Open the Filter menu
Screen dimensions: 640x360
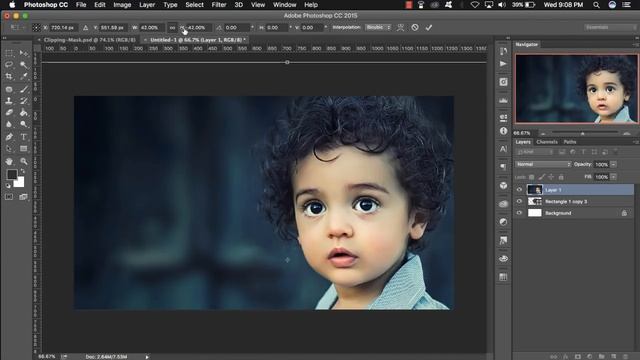coord(219,5)
